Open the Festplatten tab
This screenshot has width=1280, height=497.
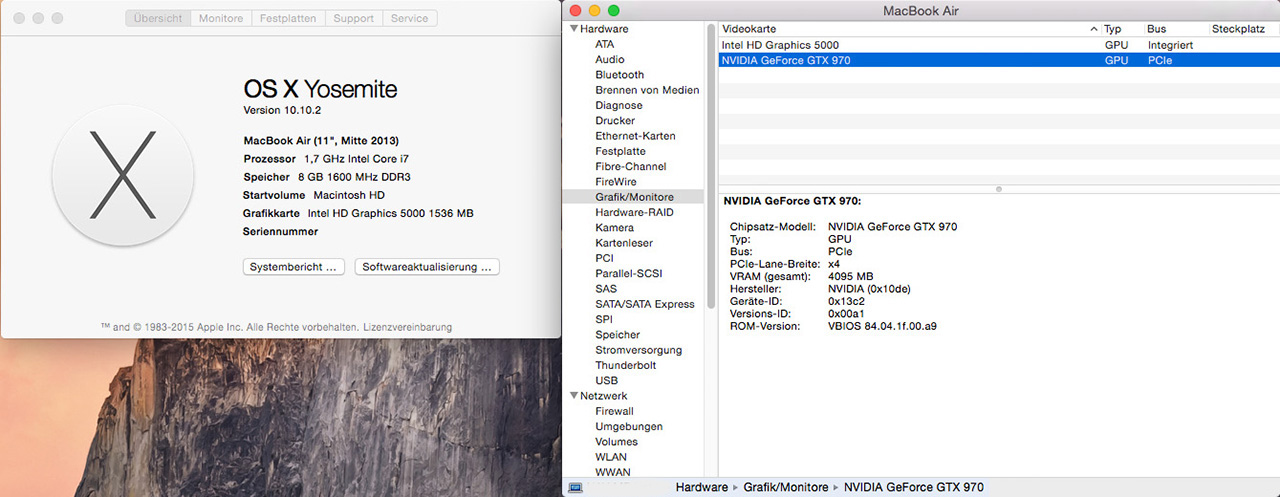click(288, 18)
